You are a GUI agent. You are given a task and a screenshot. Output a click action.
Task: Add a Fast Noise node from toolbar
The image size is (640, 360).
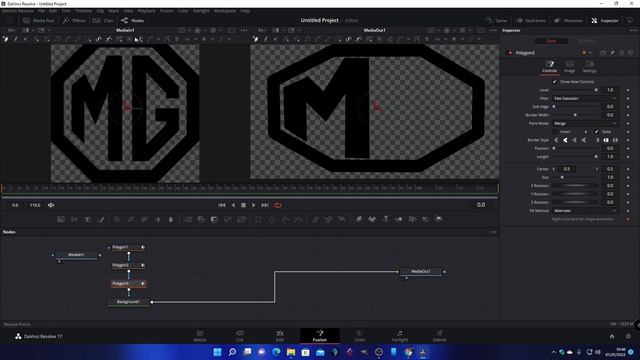click(x=74, y=219)
